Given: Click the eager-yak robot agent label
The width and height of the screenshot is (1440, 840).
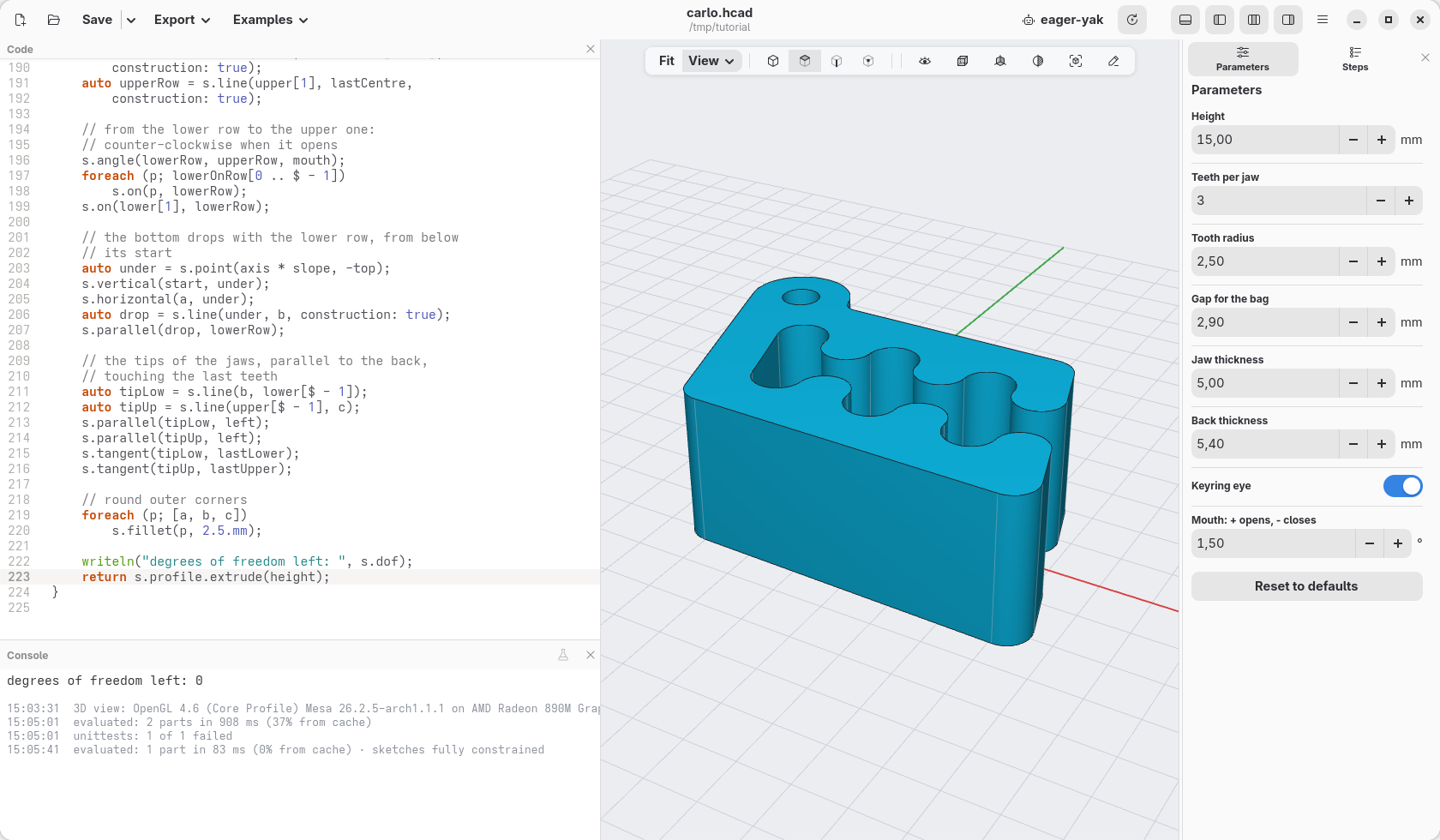Looking at the screenshot, I should coord(1063,20).
